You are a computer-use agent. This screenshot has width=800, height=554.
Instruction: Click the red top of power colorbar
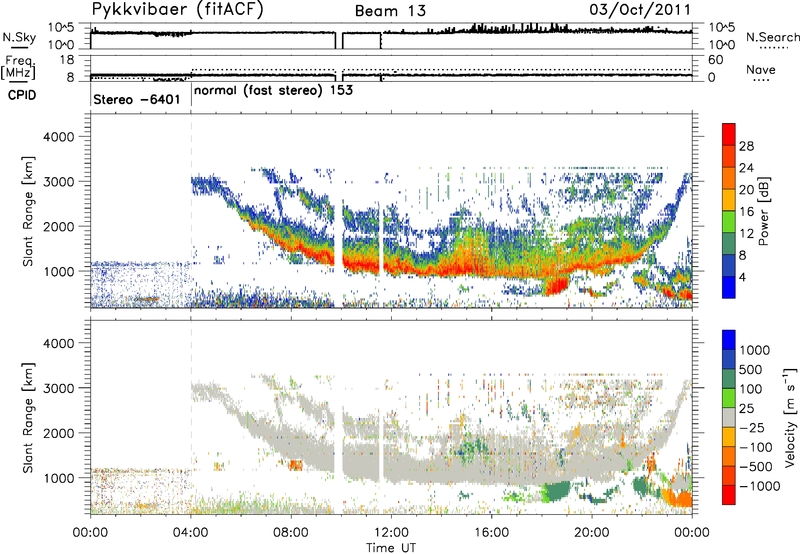coord(729,135)
